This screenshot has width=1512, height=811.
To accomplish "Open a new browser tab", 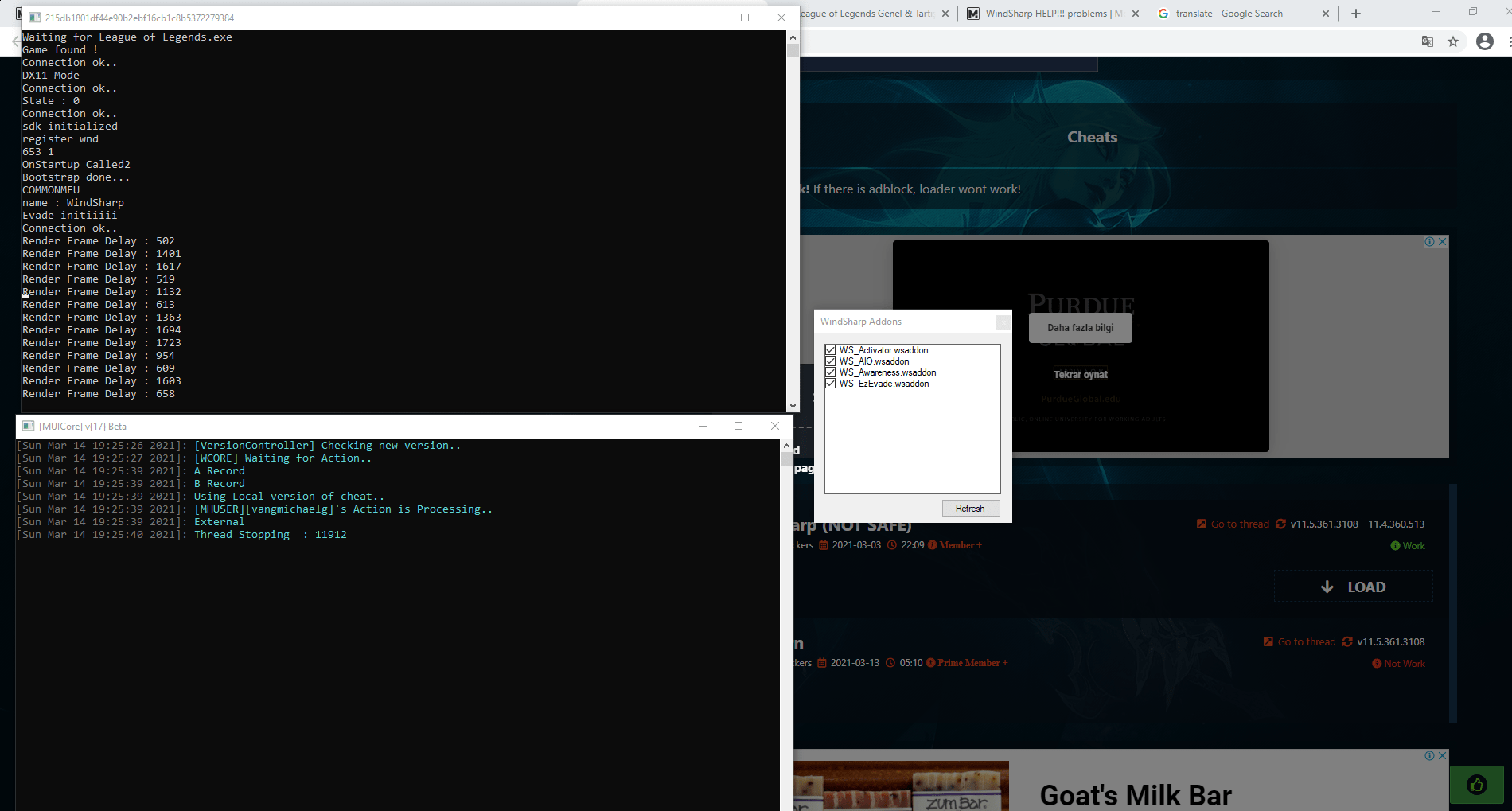I will (1356, 14).
